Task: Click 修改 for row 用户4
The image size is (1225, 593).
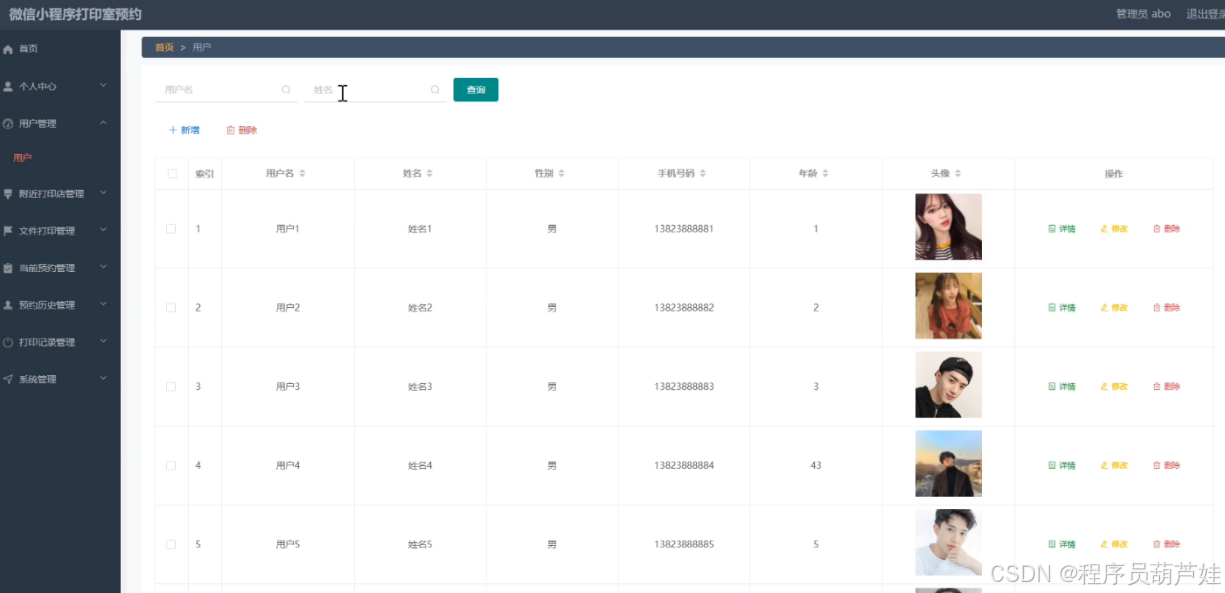Action: 1114,466
